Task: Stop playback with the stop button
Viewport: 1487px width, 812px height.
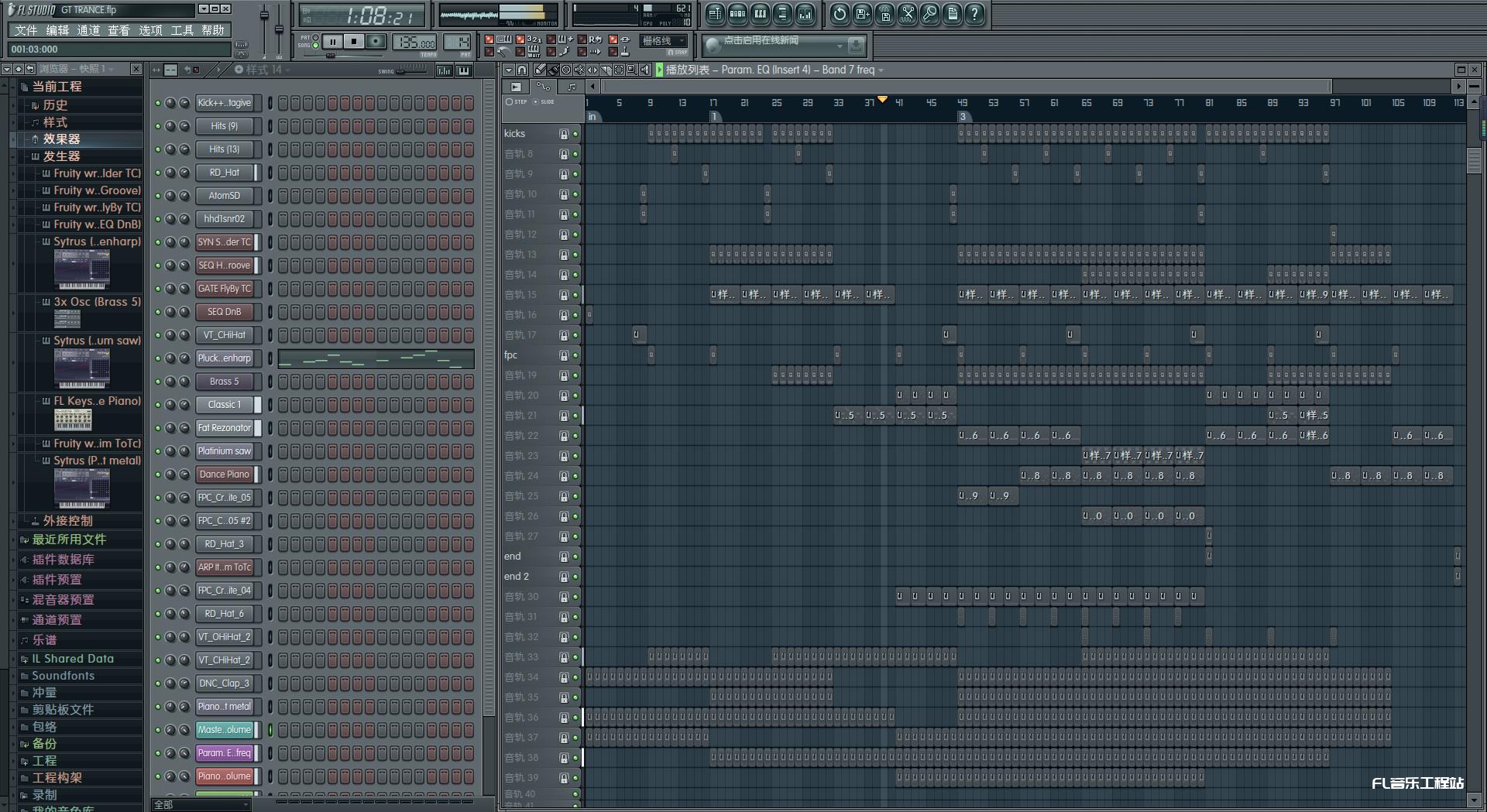Action: point(354,42)
